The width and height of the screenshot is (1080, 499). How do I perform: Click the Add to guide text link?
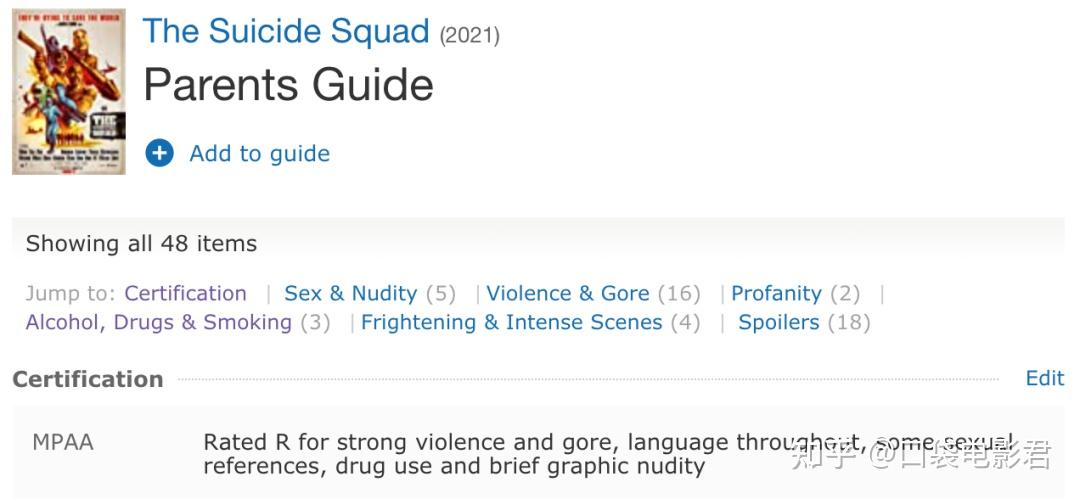pyautogui.click(x=259, y=153)
